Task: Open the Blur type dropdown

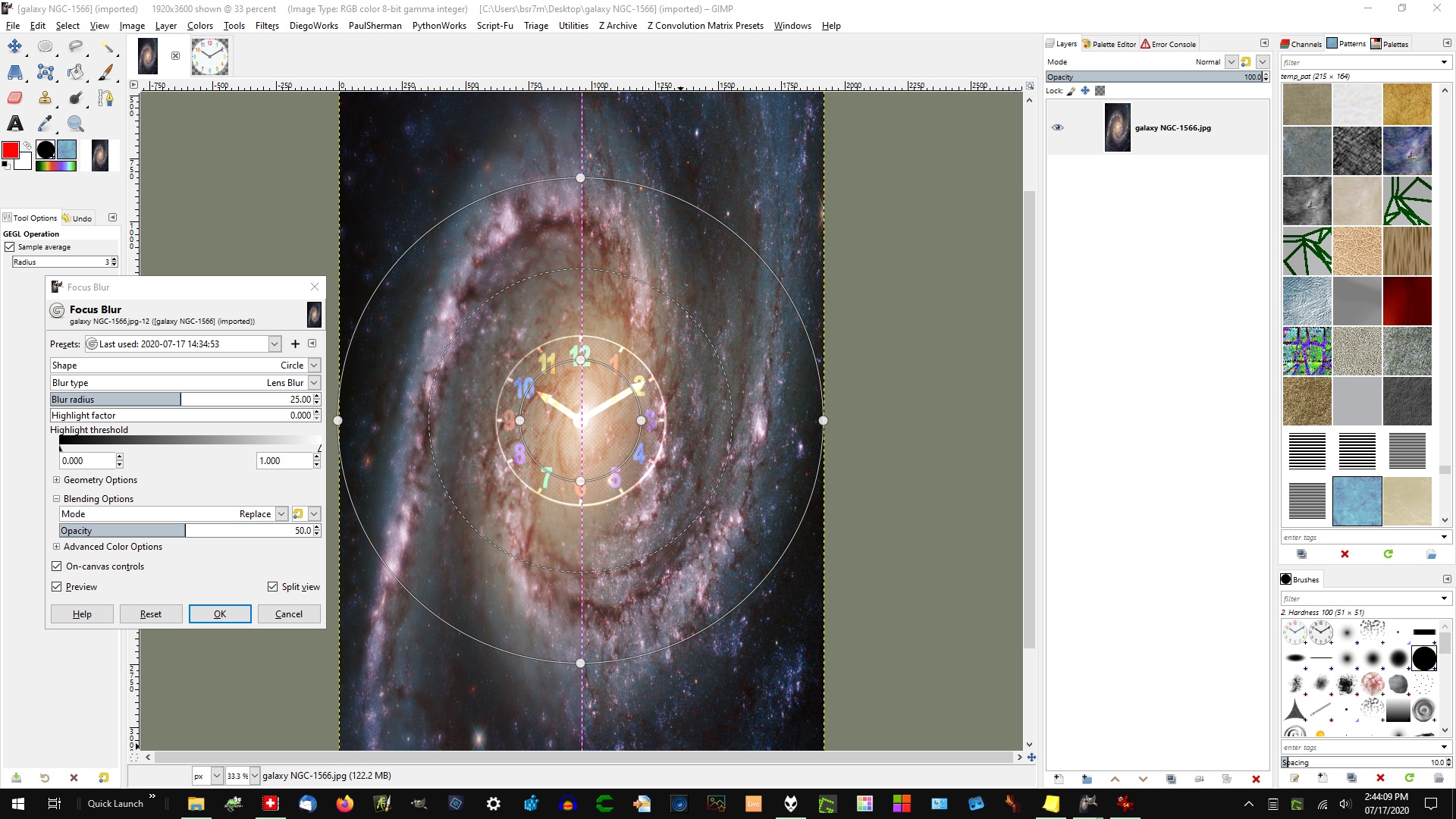Action: pyautogui.click(x=314, y=383)
